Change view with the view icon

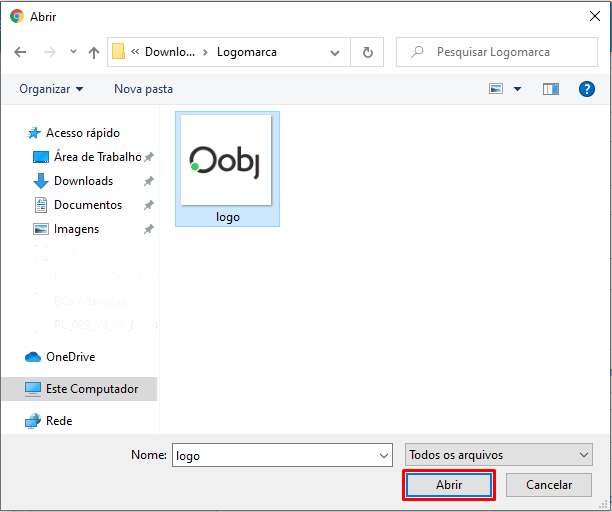pos(496,89)
